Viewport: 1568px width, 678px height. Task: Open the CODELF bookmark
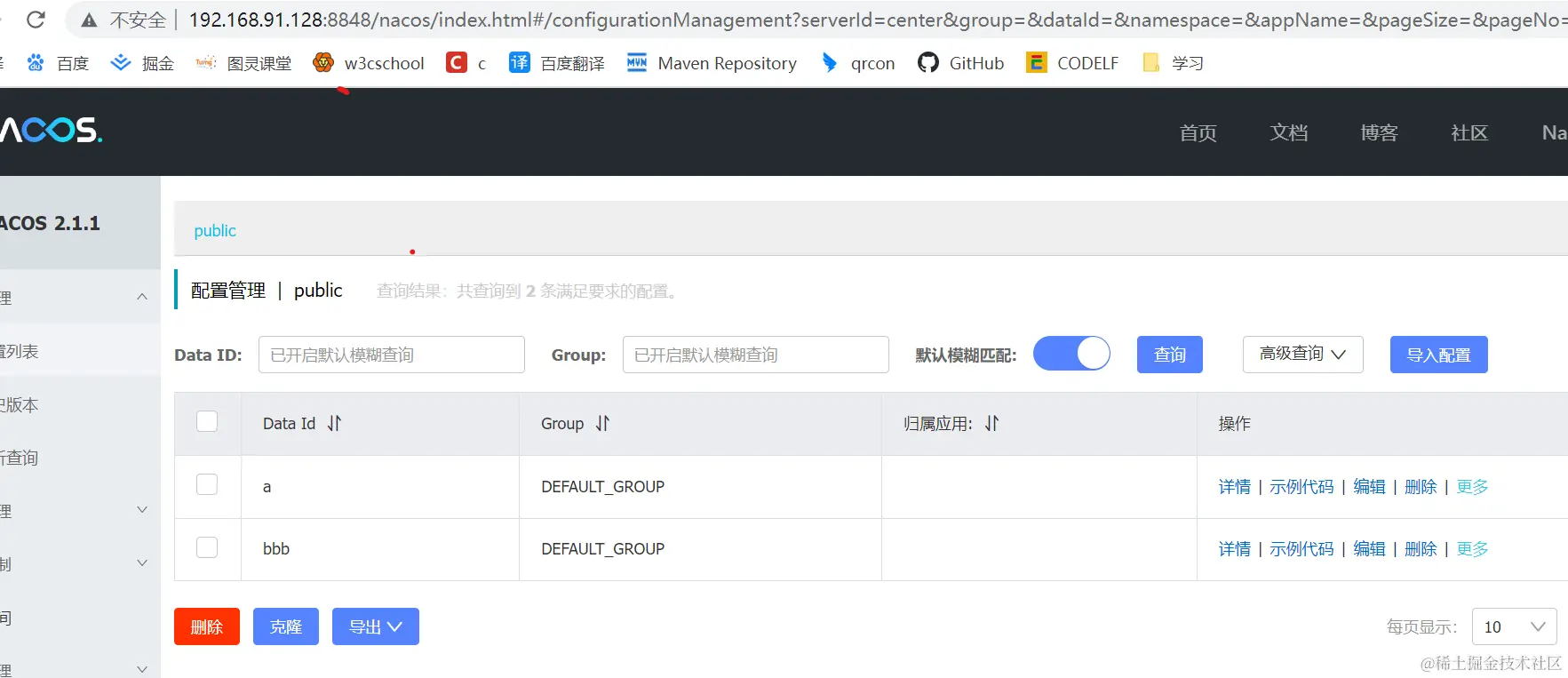click(1072, 63)
